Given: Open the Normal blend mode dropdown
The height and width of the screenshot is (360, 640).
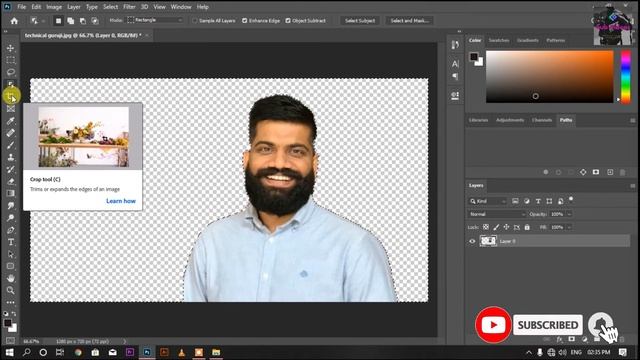Looking at the screenshot, I should (496, 214).
